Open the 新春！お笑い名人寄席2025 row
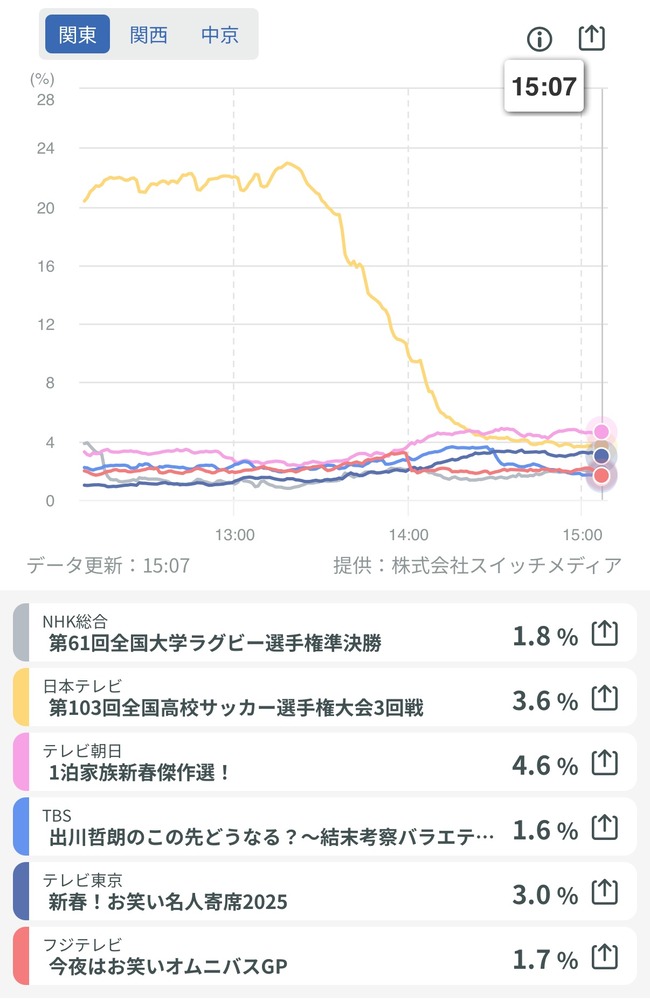 point(325,891)
